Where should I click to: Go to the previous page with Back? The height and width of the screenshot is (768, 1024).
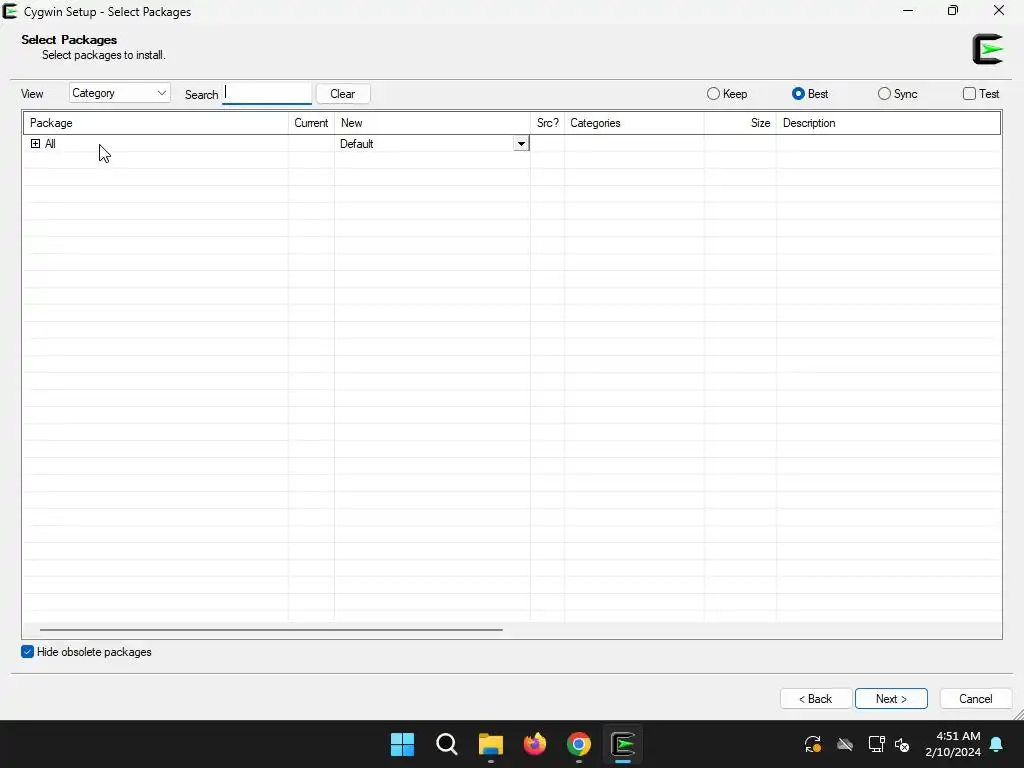click(x=816, y=699)
